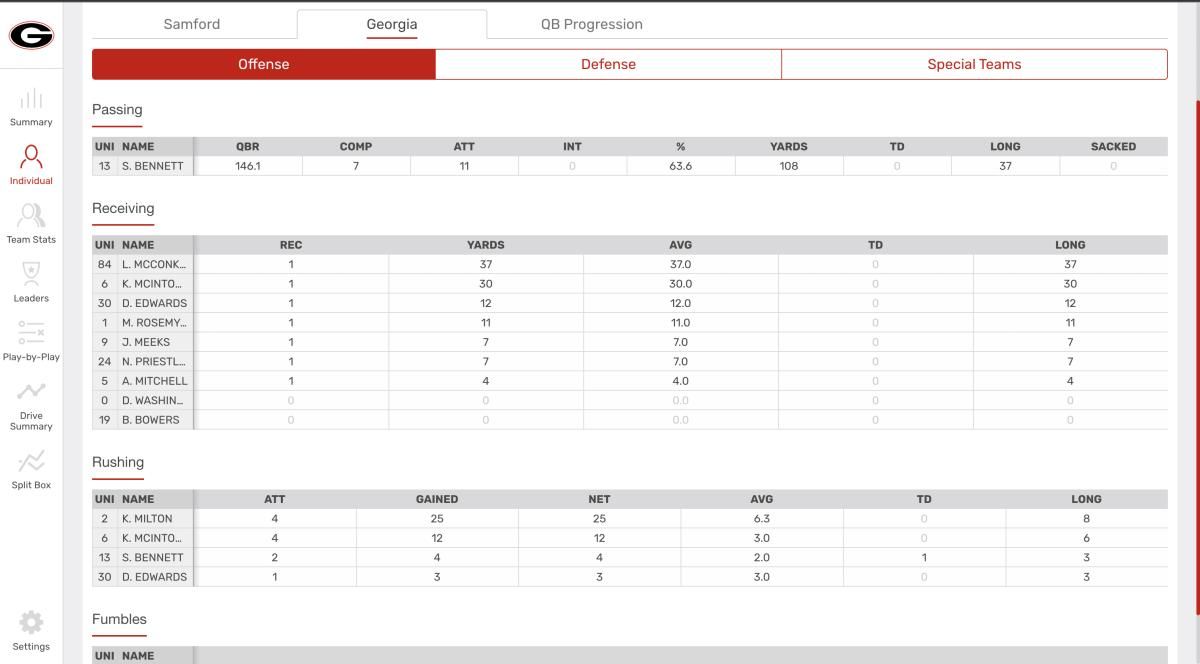The image size is (1200, 664).
Task: Click the COMP column header in Passing
Action: (x=356, y=146)
